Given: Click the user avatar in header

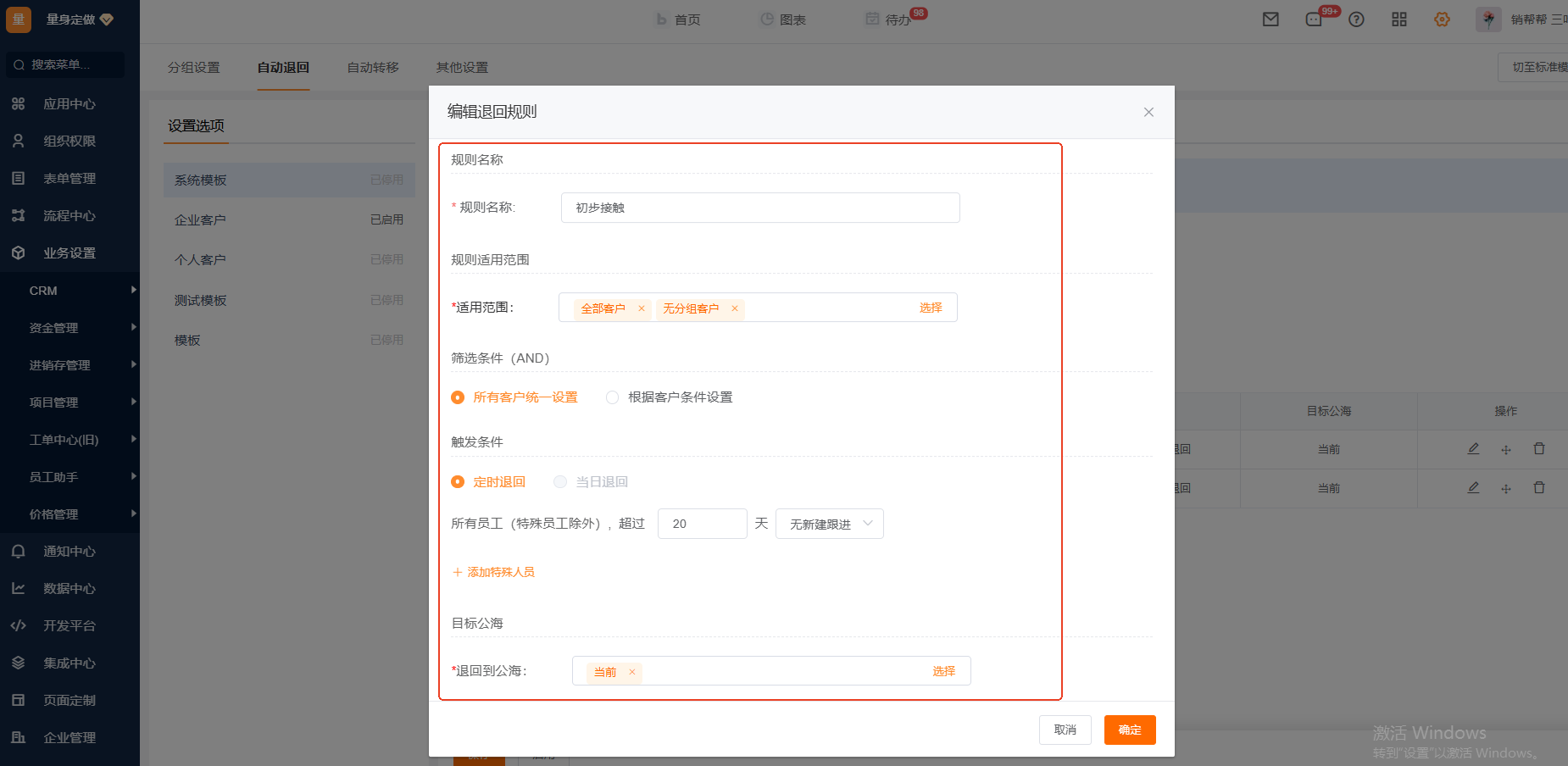Looking at the screenshot, I should click(x=1488, y=19).
